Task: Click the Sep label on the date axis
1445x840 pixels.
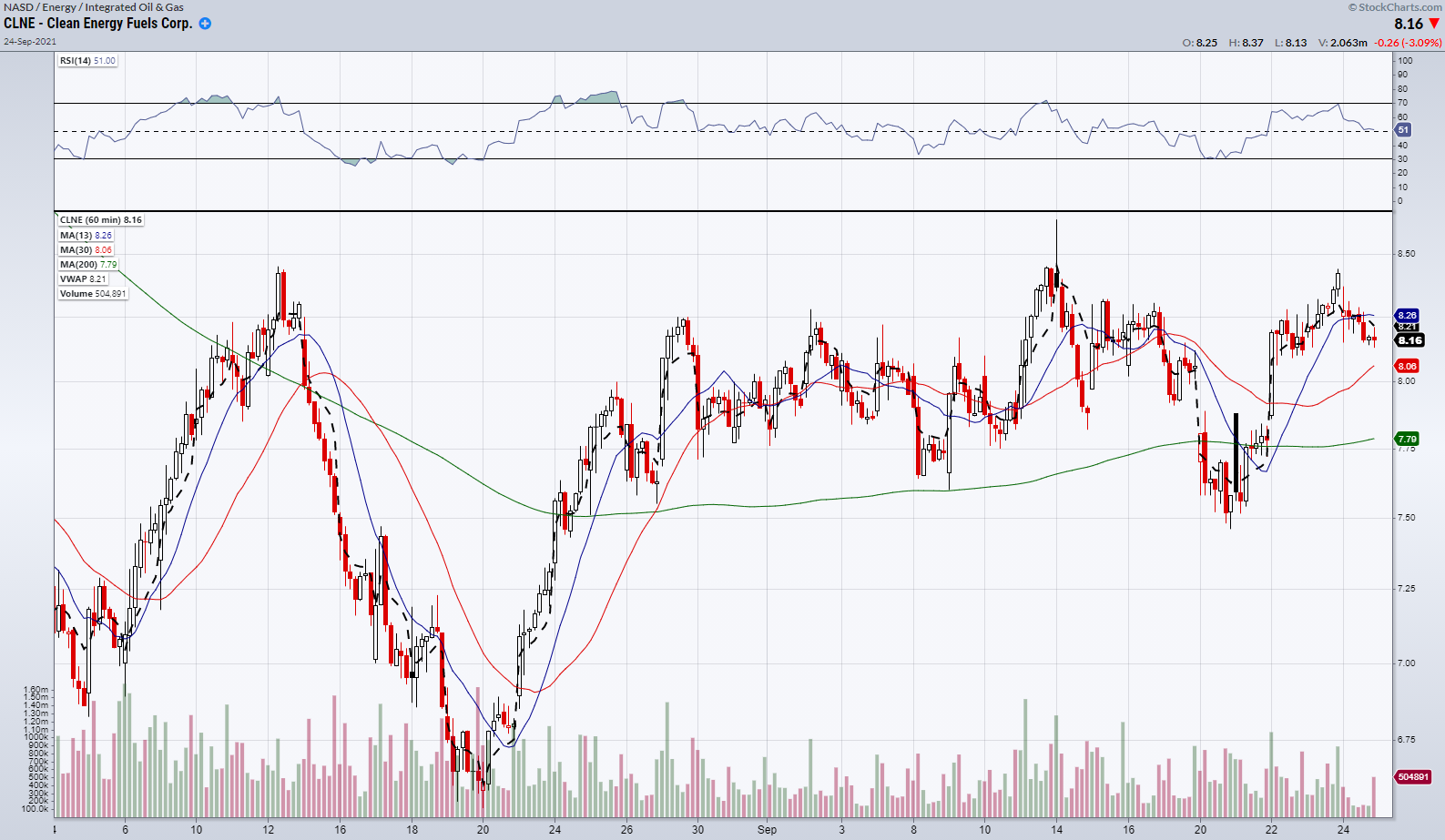Action: (x=768, y=829)
